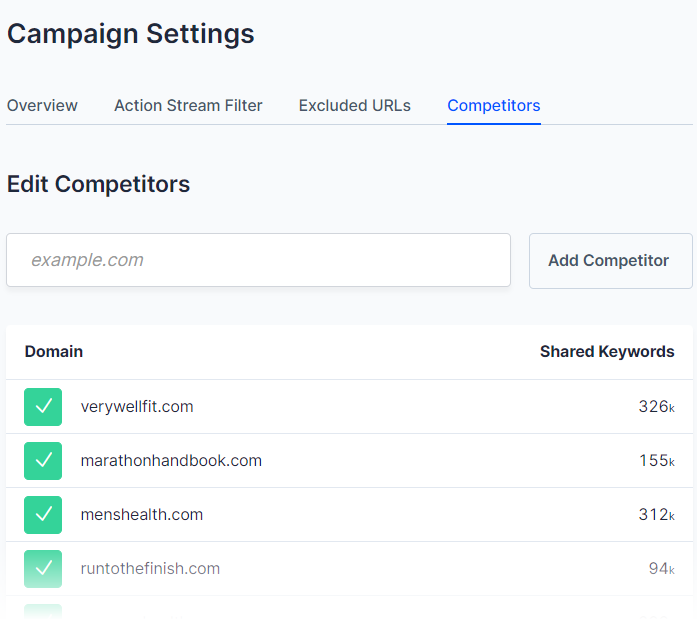Click the Campaign Settings title
This screenshot has height=620, width=697.
[x=131, y=34]
